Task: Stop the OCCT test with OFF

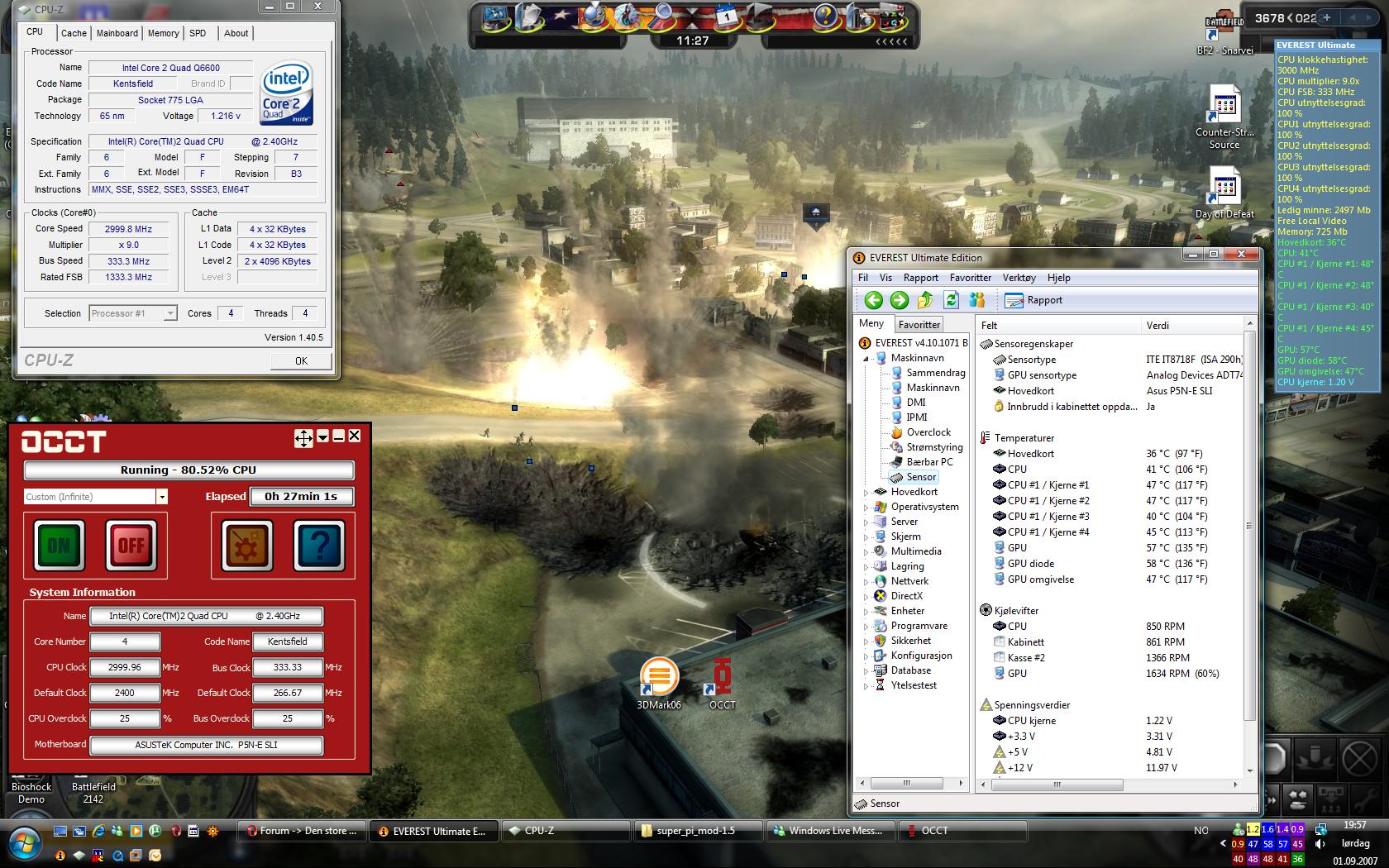Action: [131, 546]
